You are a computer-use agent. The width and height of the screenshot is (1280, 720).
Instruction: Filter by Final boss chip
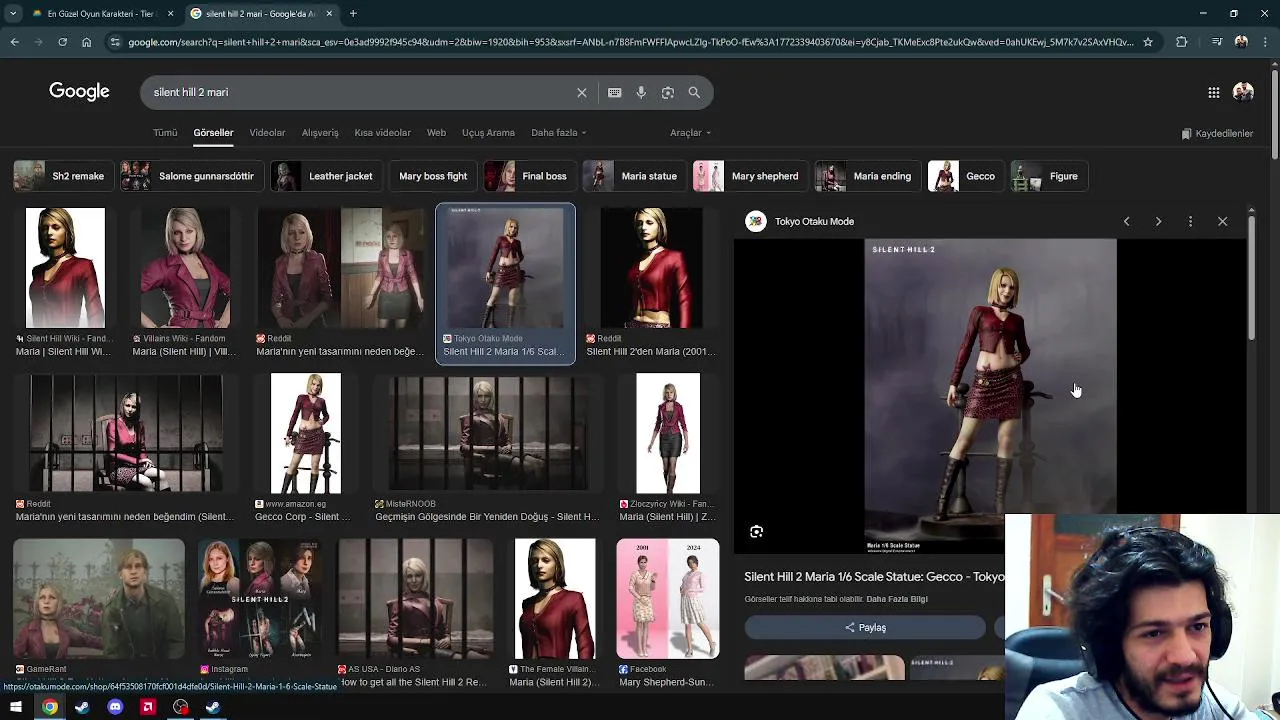click(x=528, y=176)
